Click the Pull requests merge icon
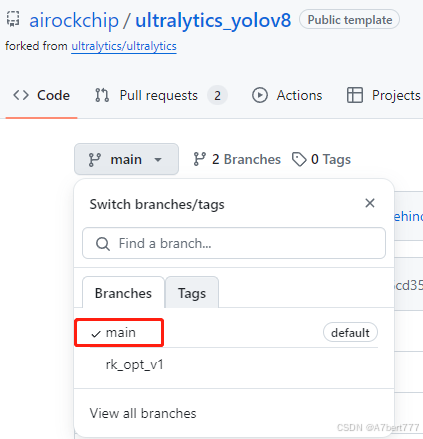Image resolution: width=423 pixels, height=439 pixels. point(102,95)
